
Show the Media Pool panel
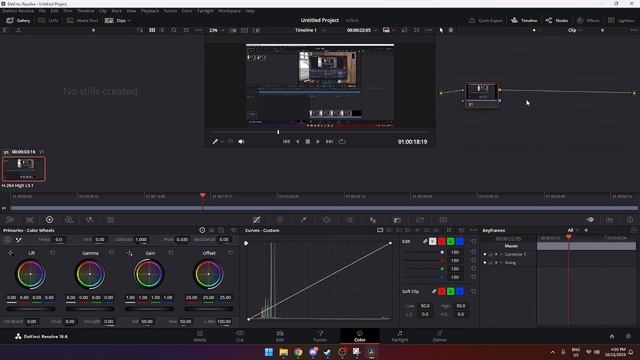tap(82, 20)
